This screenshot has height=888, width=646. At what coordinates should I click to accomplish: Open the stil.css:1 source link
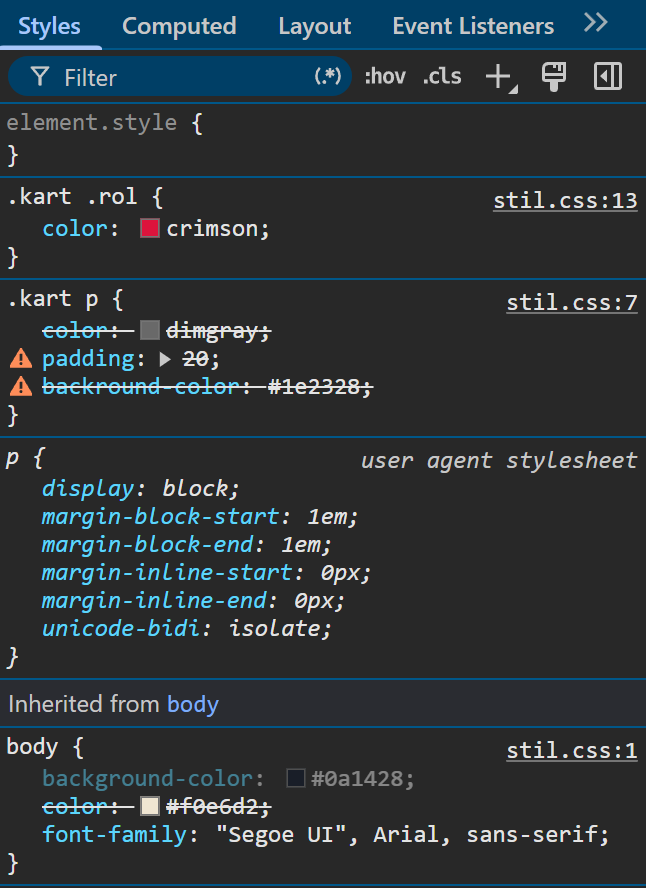(x=572, y=751)
